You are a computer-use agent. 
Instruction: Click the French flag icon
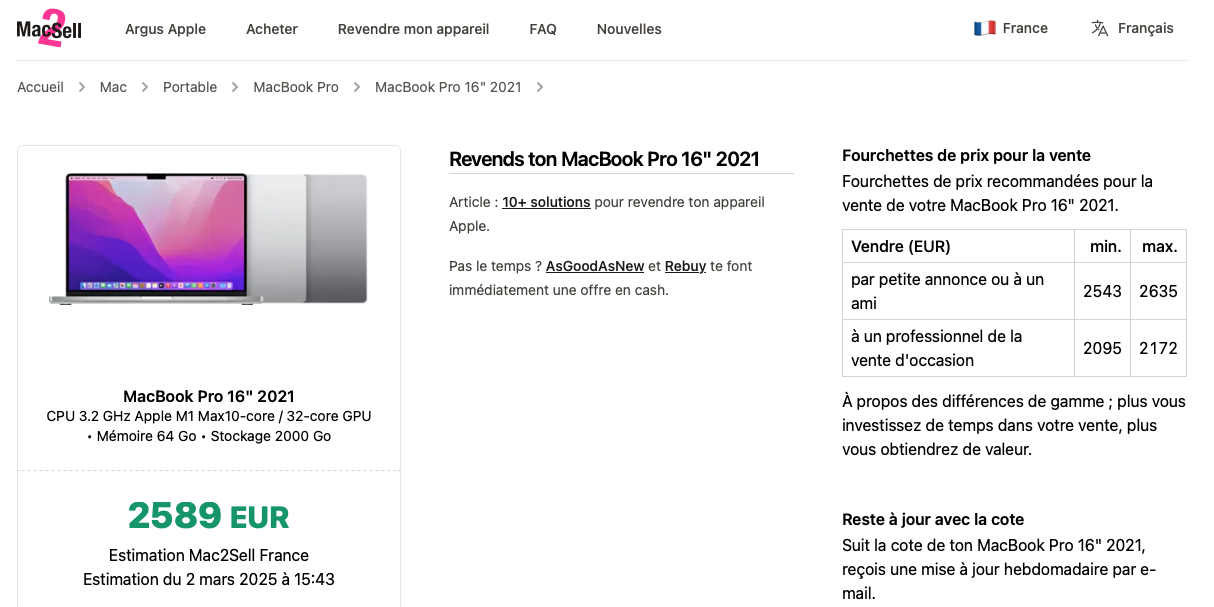point(984,28)
